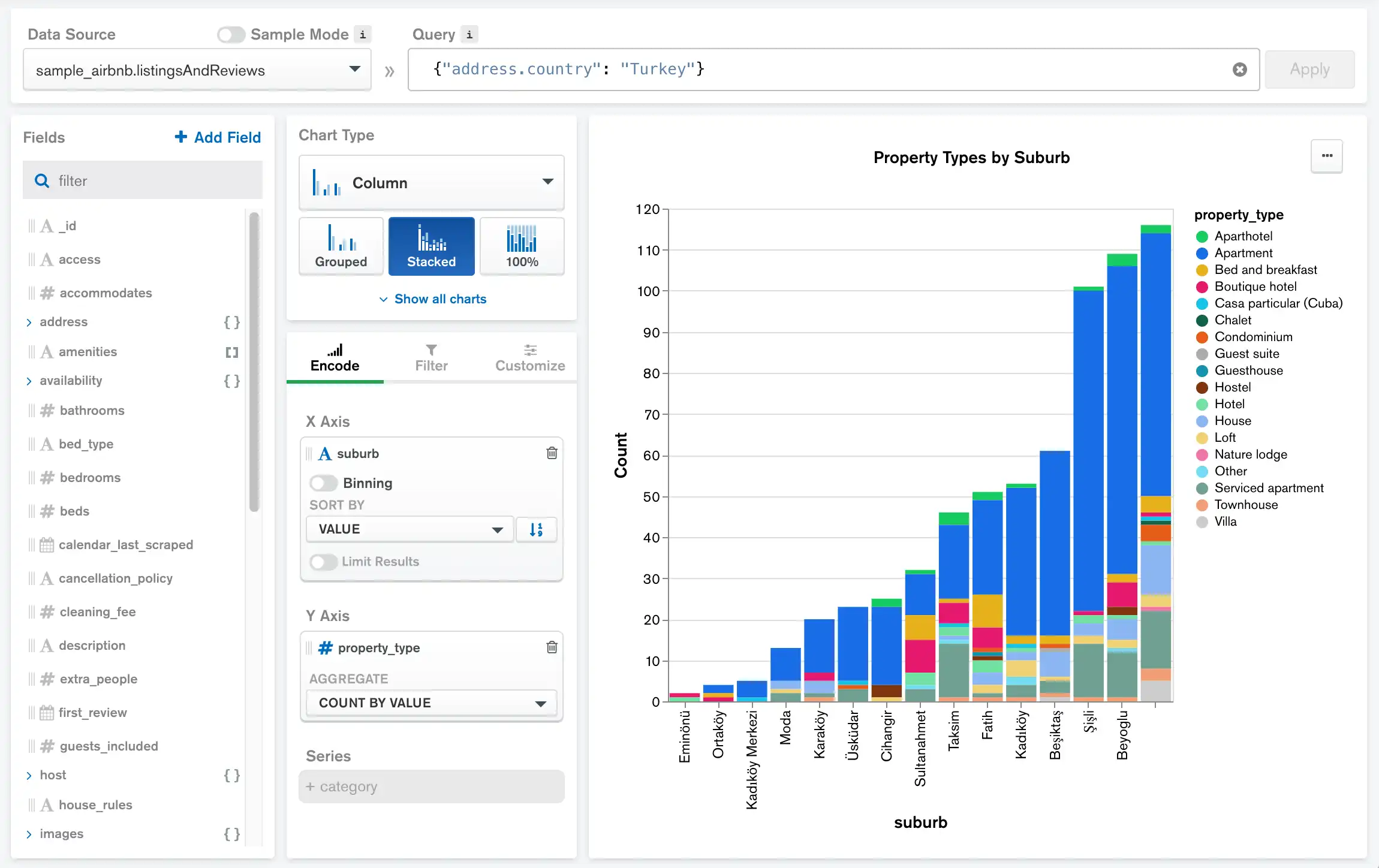Click the three-dot menu on chart
The image size is (1379, 868).
coord(1327,156)
